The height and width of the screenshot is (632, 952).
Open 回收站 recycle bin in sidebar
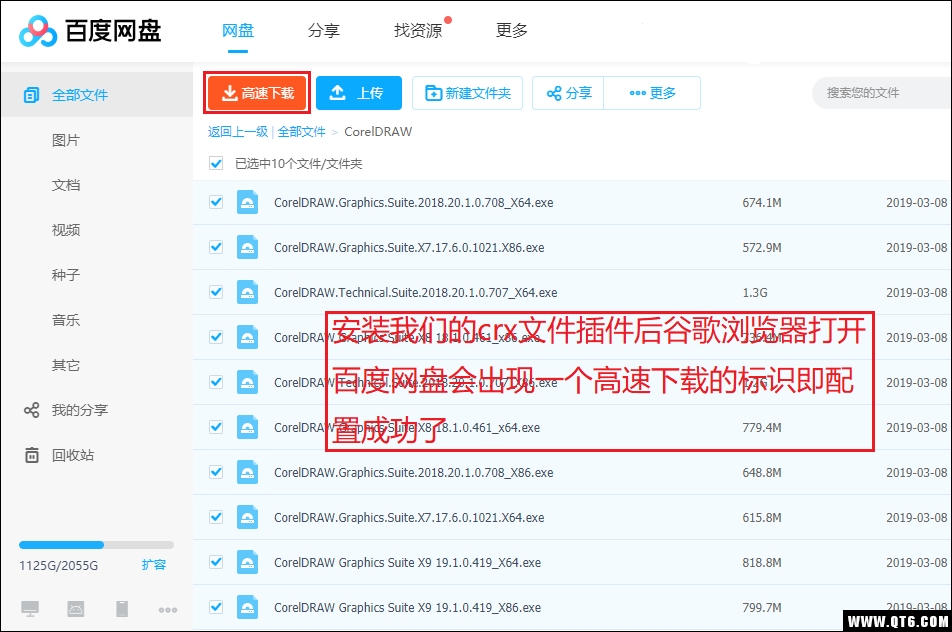pos(73,455)
